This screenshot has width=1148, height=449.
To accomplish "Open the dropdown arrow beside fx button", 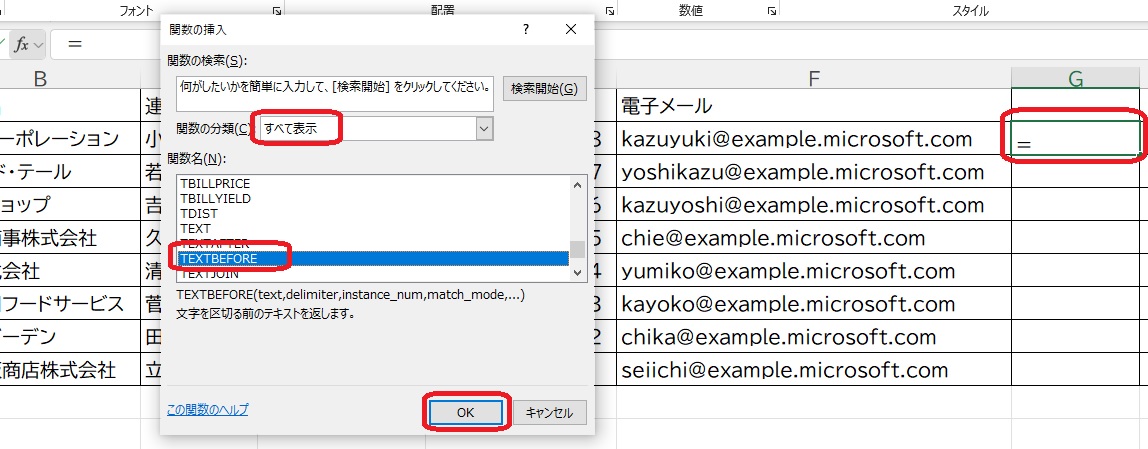I will (x=39, y=45).
